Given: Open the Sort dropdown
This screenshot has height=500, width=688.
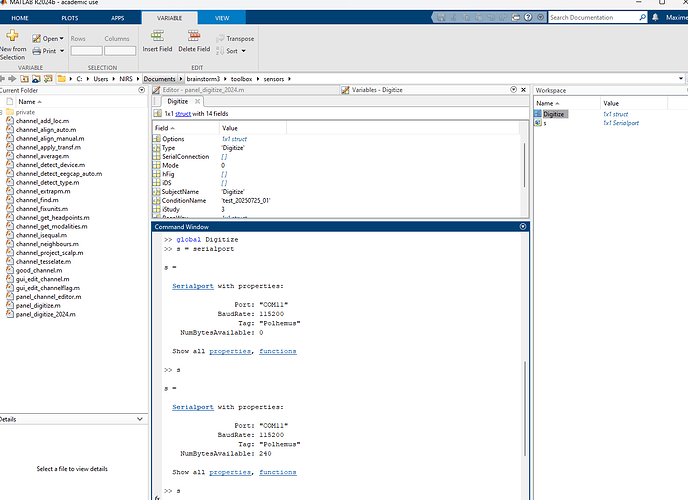Looking at the screenshot, I should [244, 51].
